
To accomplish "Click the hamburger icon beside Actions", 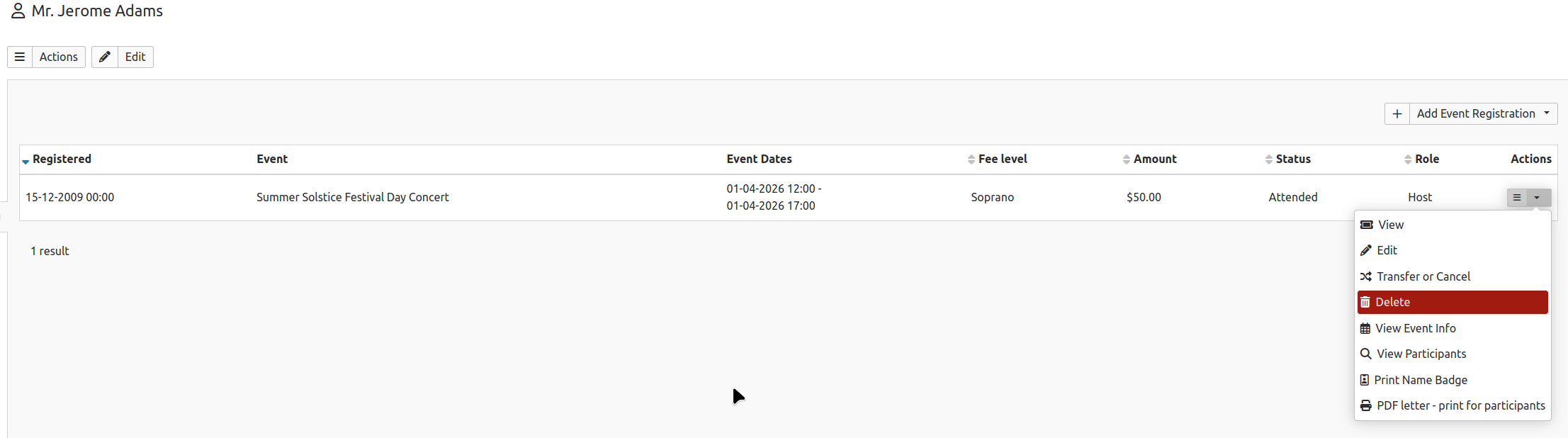I will [20, 57].
